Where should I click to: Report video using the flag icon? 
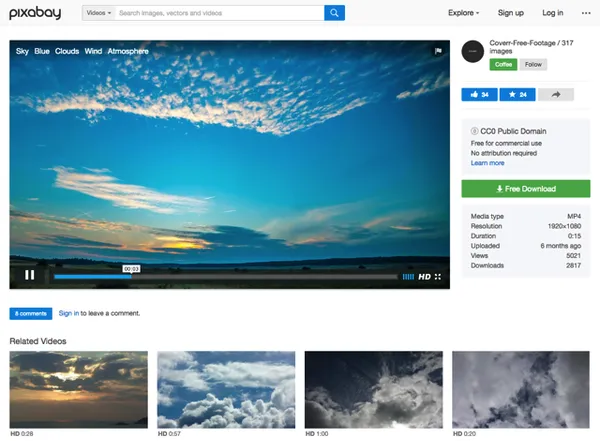(x=439, y=51)
